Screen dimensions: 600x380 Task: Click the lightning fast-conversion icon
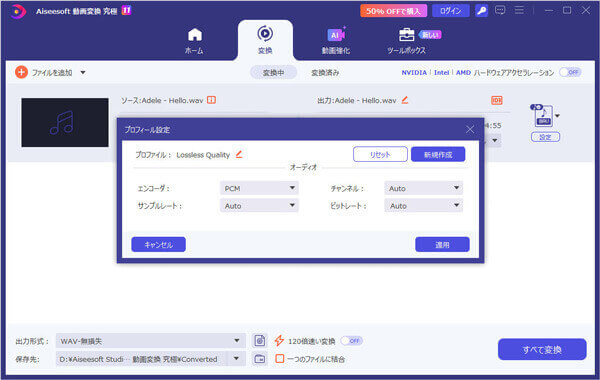(279, 341)
